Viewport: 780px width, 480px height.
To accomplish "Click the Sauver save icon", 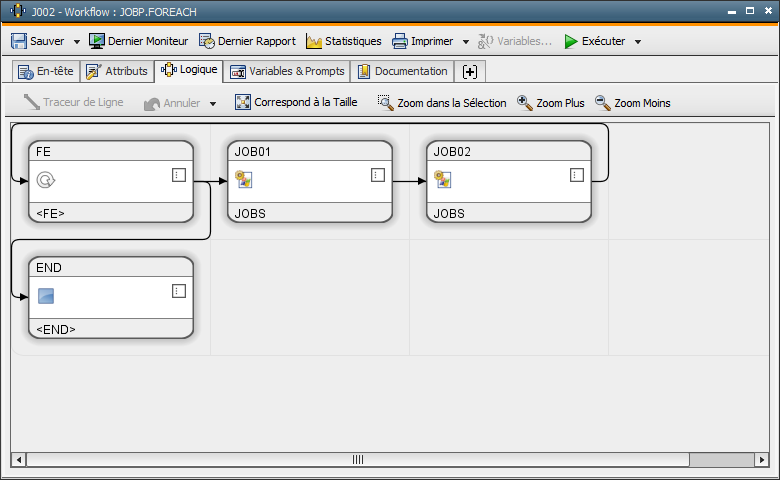I will 19,41.
